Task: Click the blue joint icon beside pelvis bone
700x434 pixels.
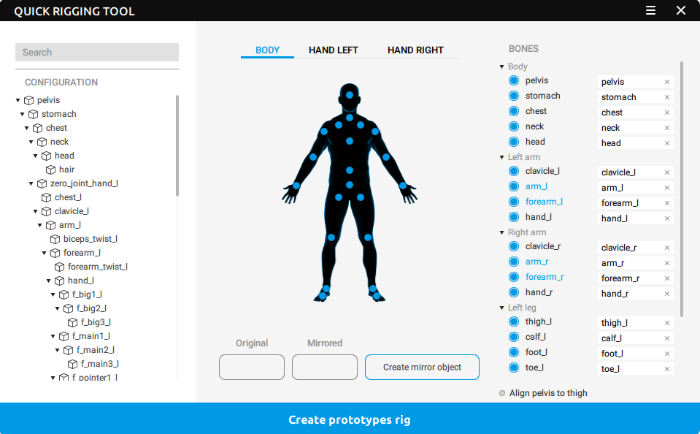Action: [514, 81]
